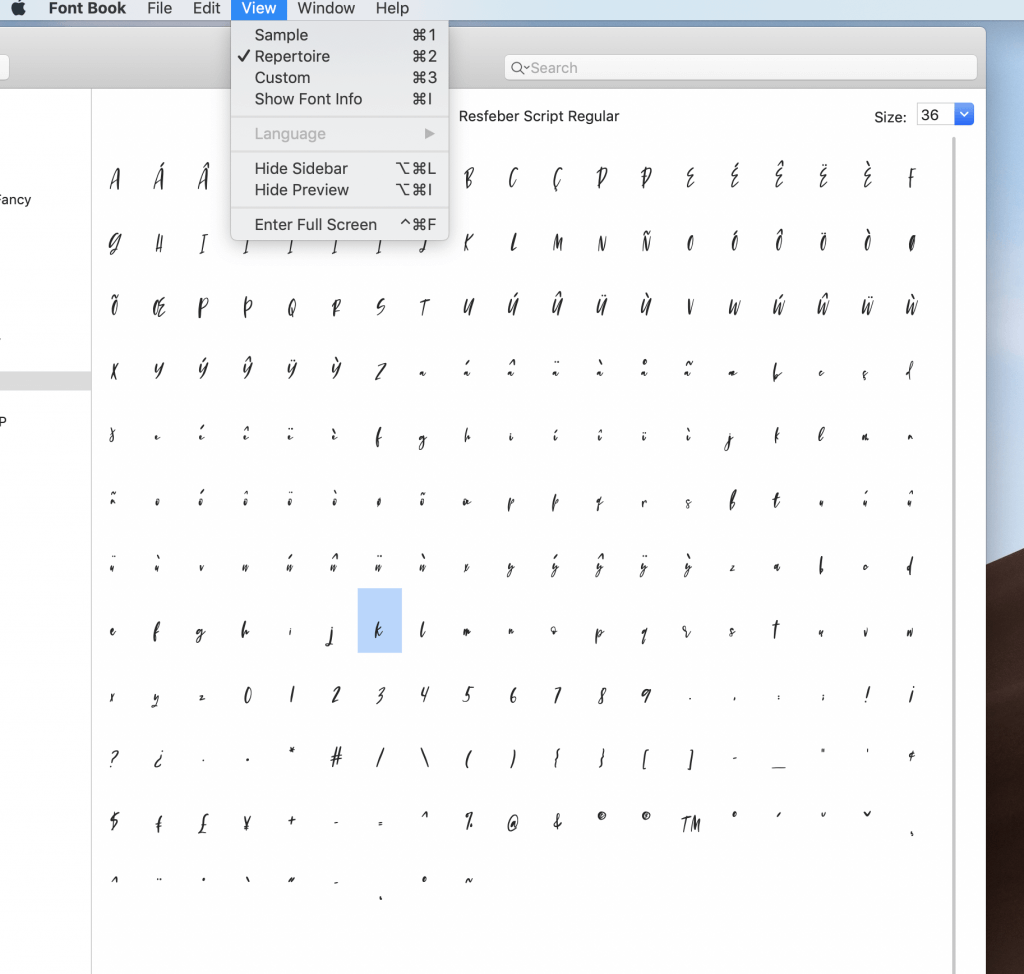Select the right square bracket glyph
Image resolution: width=1024 pixels, height=974 pixels.
(690, 759)
